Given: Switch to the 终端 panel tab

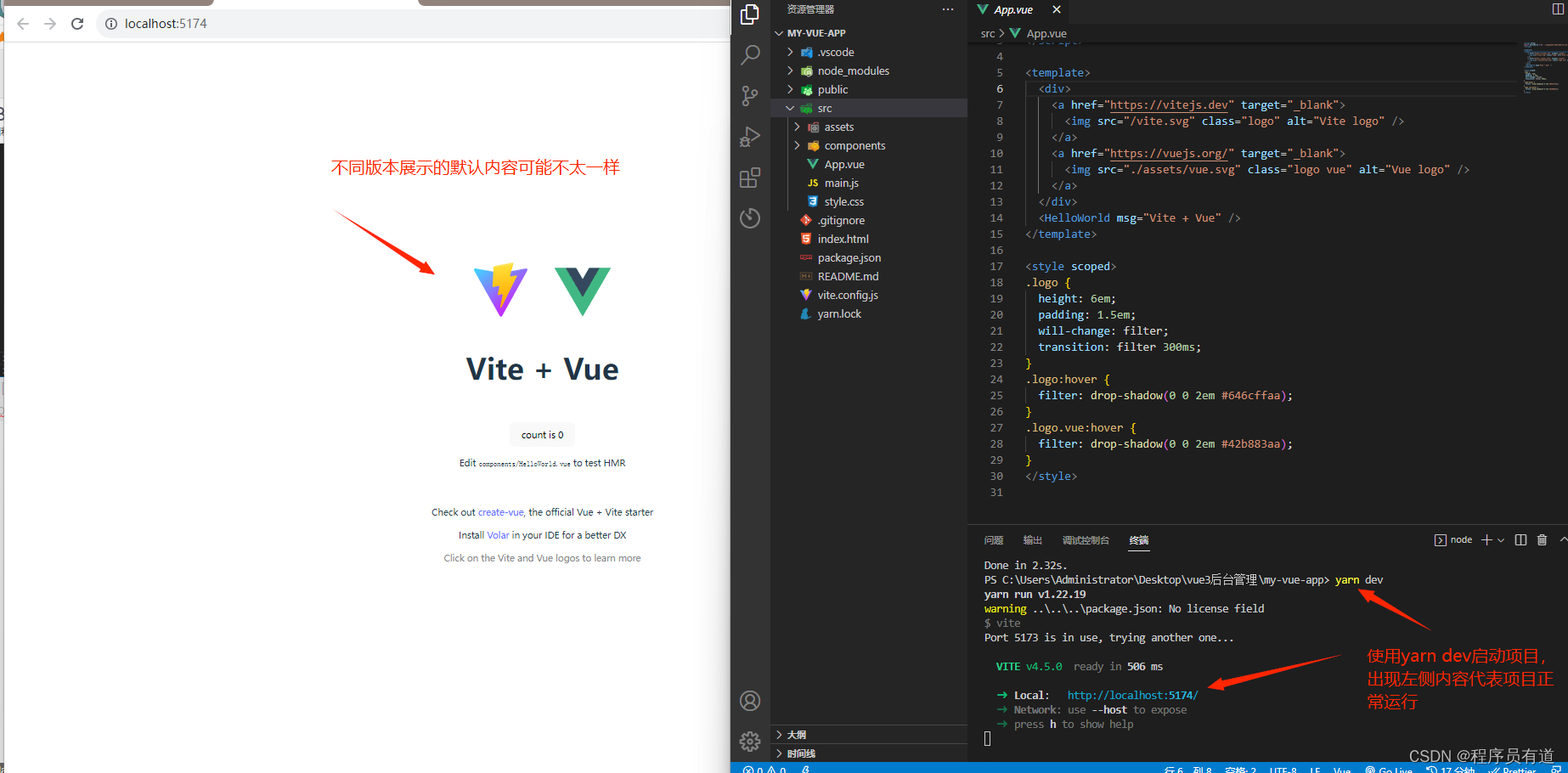Looking at the screenshot, I should pos(1138,540).
